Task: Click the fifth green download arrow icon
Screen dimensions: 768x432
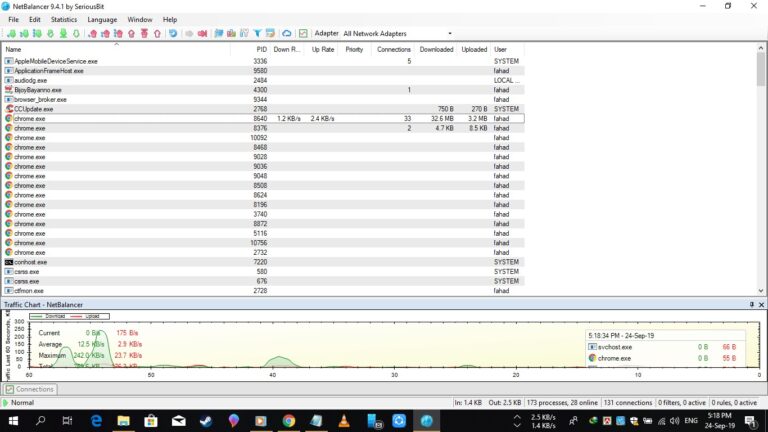Action: (x=63, y=33)
